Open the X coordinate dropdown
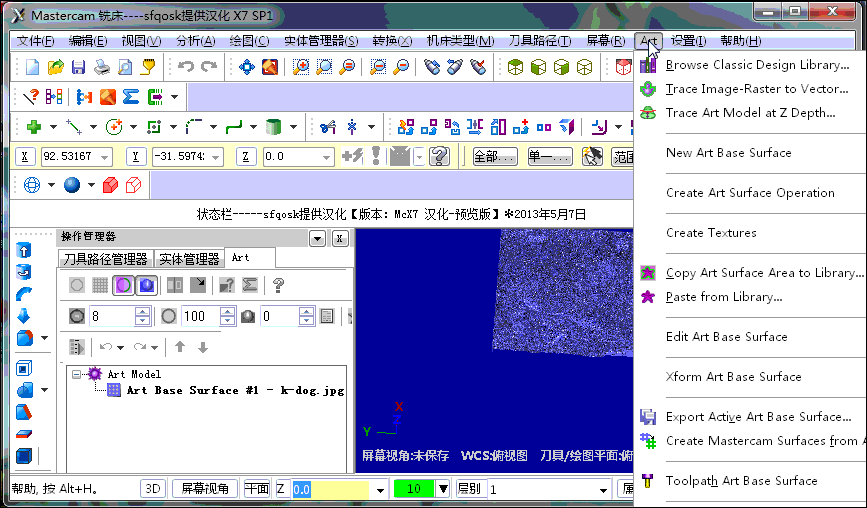867x508 pixels. point(105,158)
